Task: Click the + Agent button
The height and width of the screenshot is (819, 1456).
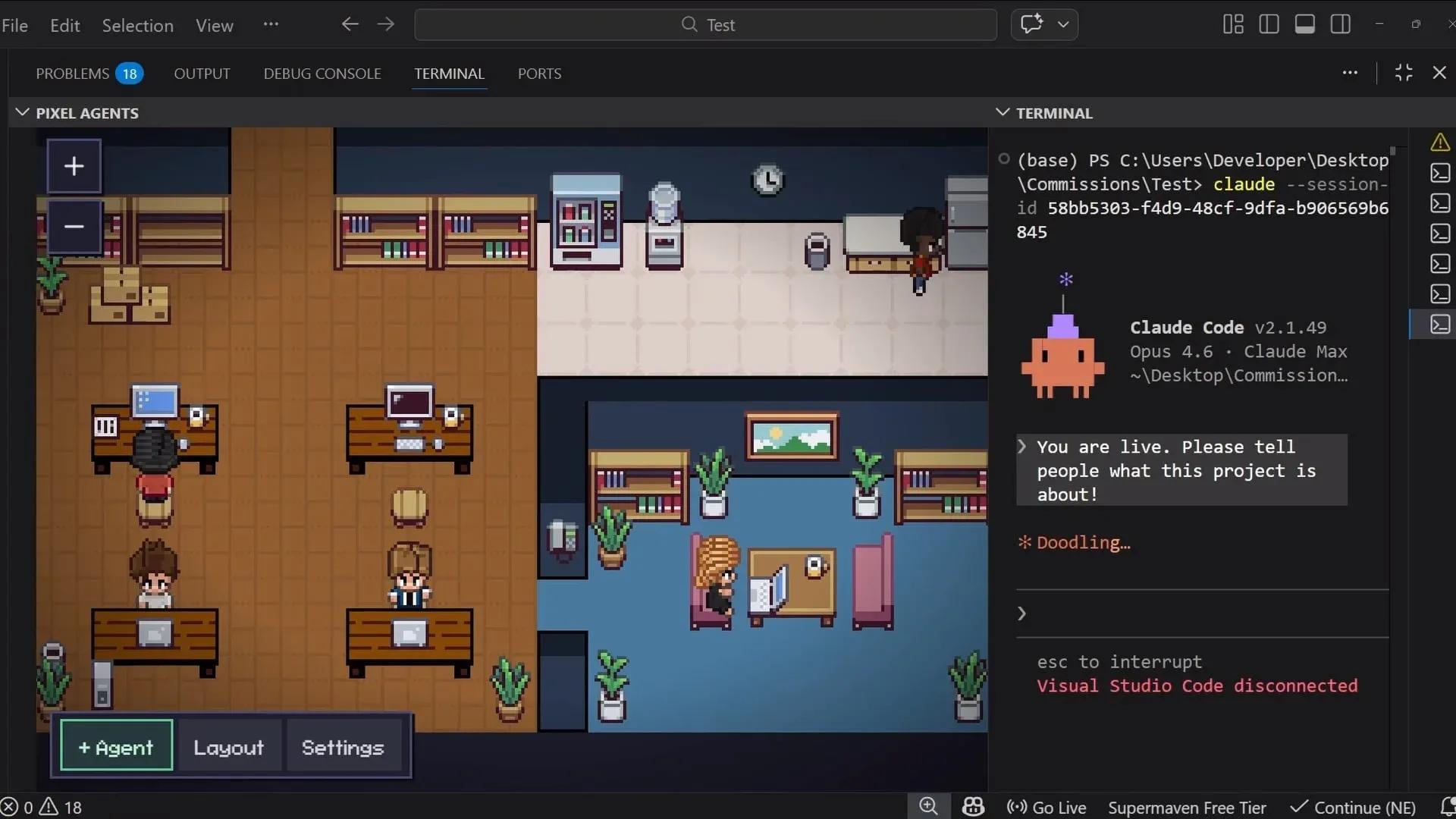Action: tap(115, 745)
